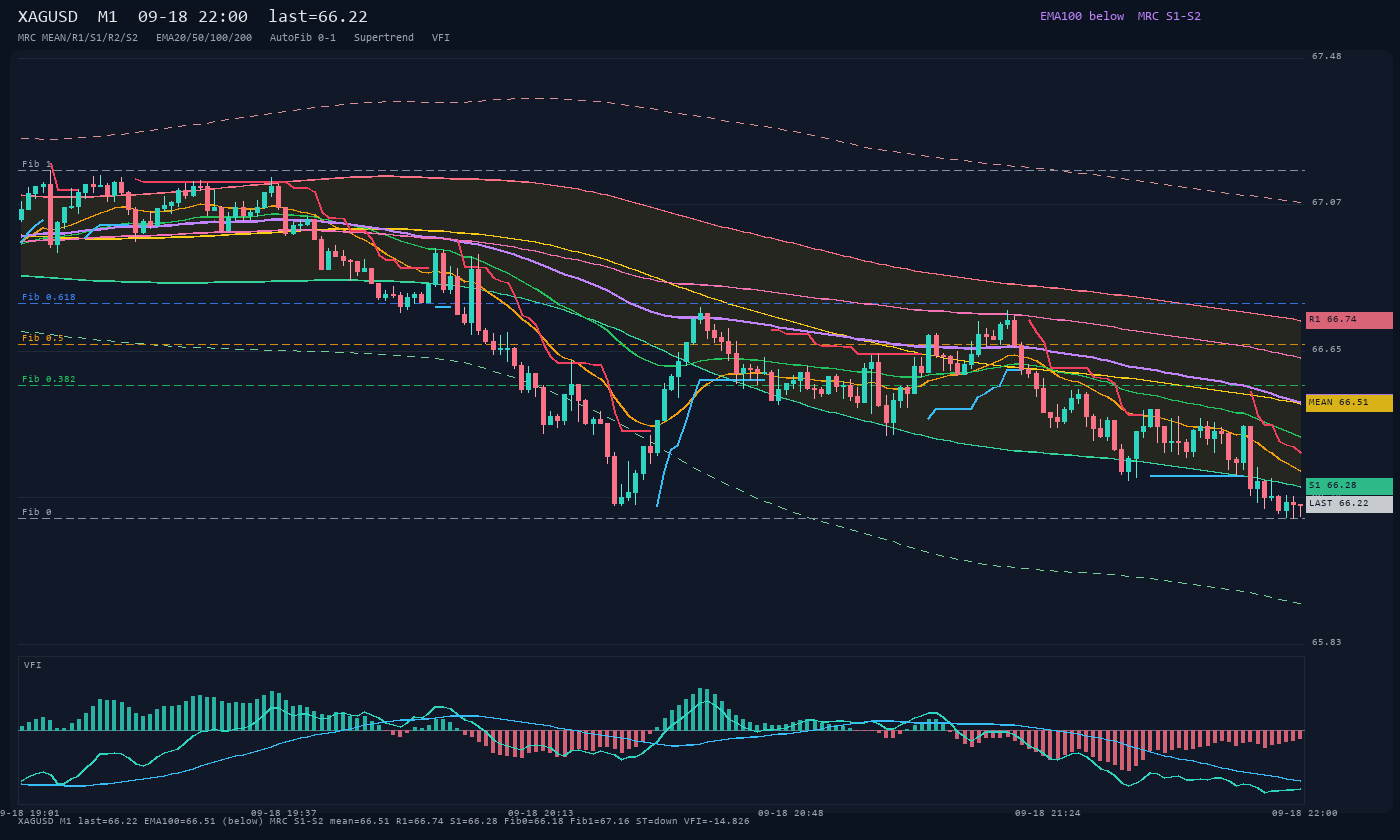Image resolution: width=1400 pixels, height=840 pixels.
Task: Click the 66.65 price axis label
Action: (x=1326, y=349)
